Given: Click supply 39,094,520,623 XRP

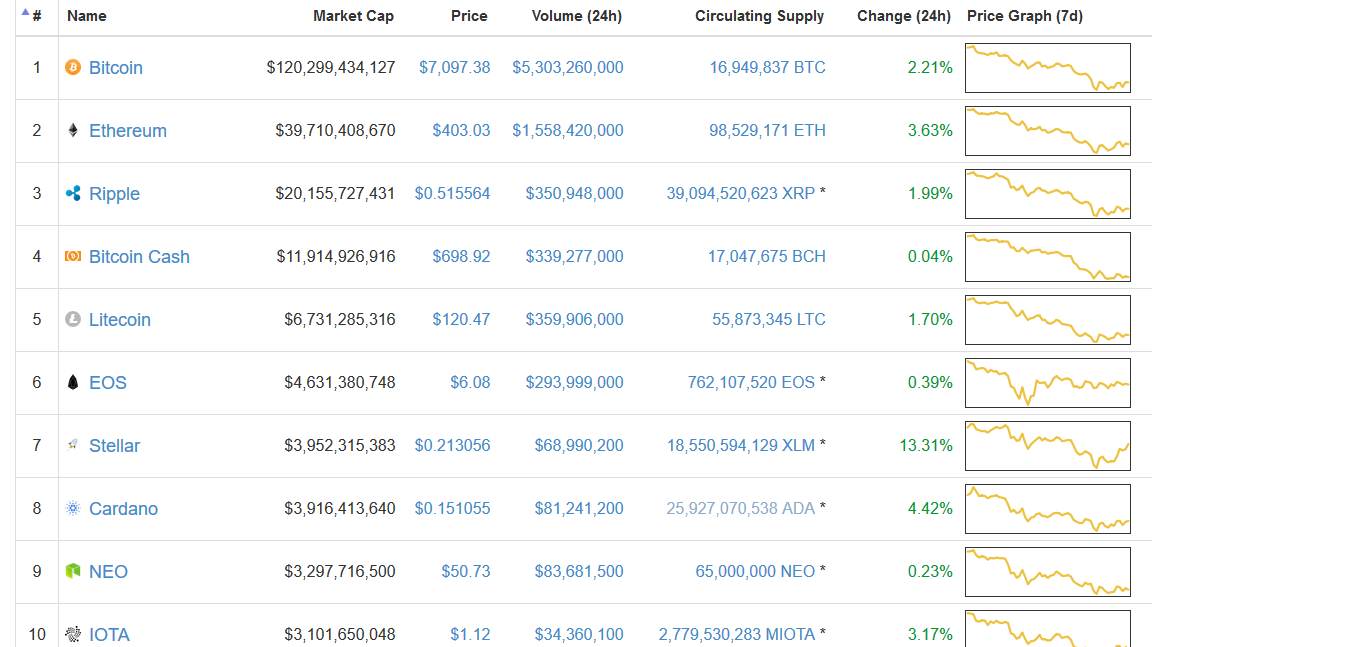Looking at the screenshot, I should point(741,193).
